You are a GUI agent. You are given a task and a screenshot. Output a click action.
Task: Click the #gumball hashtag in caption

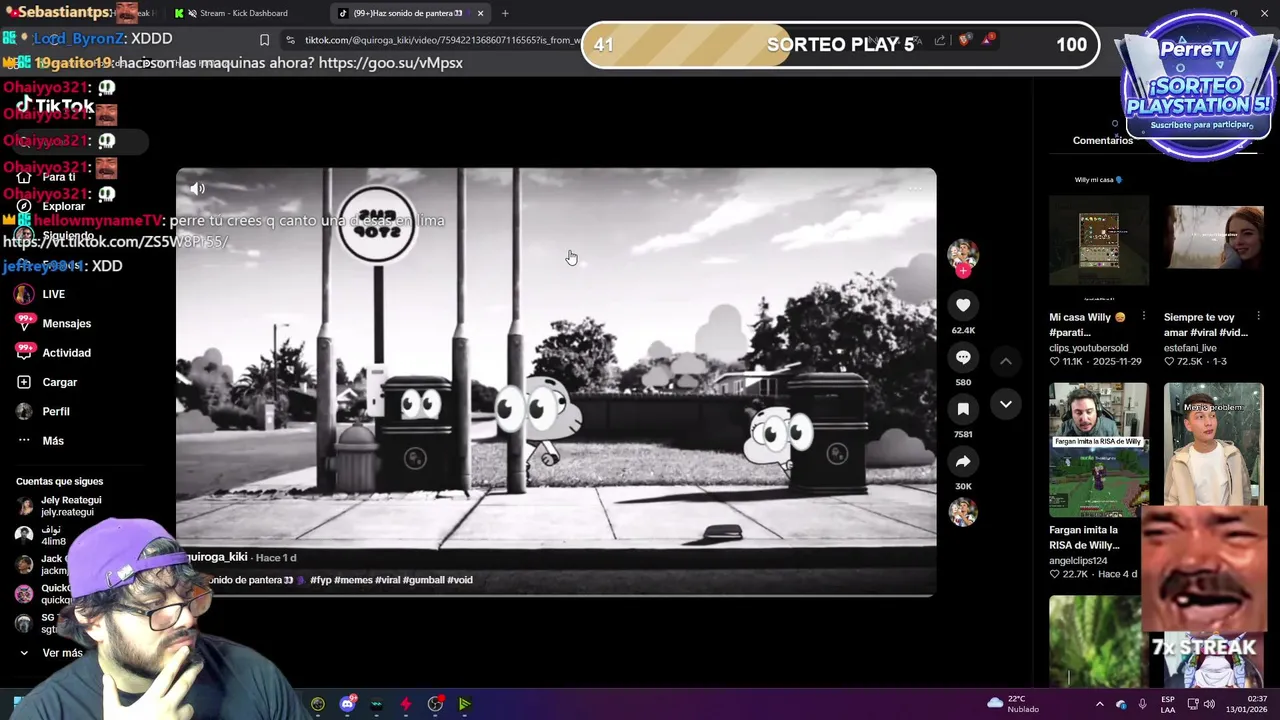click(x=423, y=580)
